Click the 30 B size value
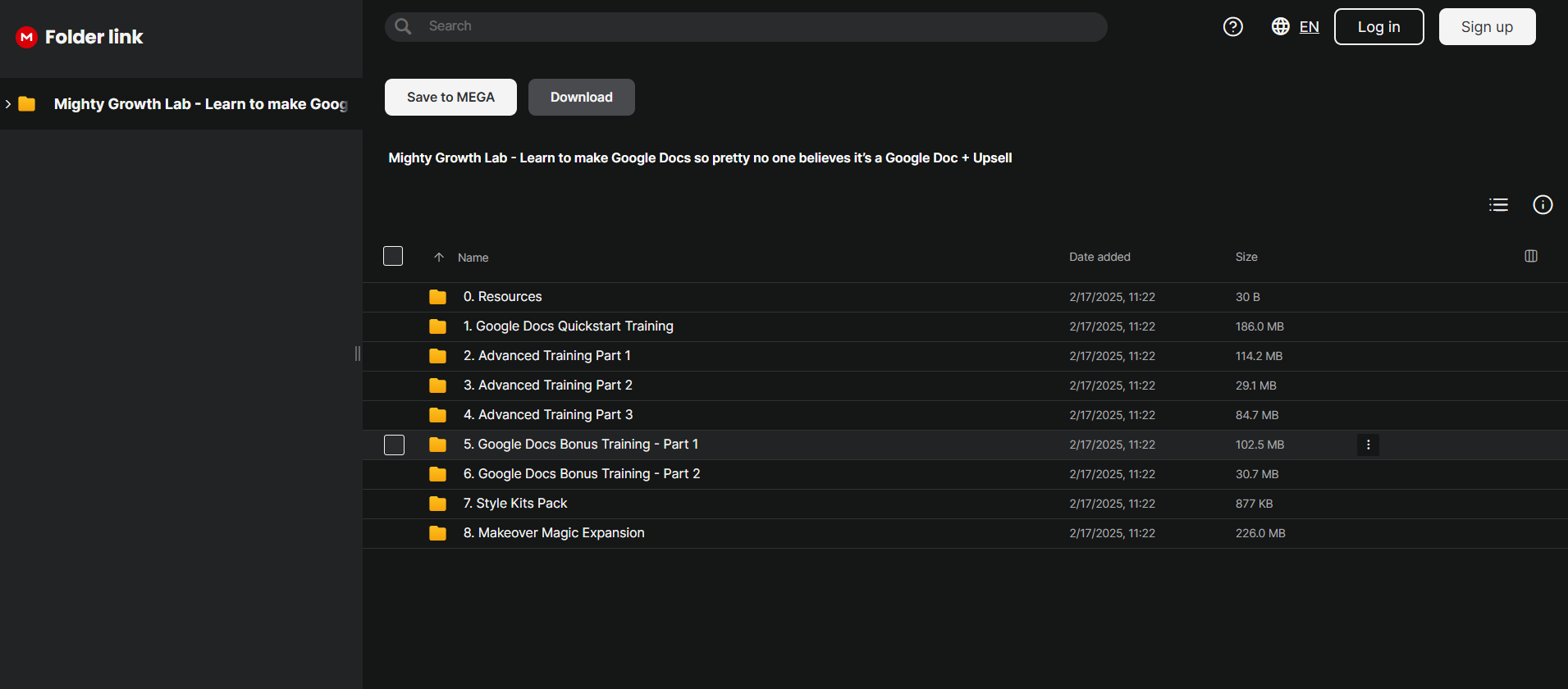Screen dimensions: 1568x689 pos(1247,297)
